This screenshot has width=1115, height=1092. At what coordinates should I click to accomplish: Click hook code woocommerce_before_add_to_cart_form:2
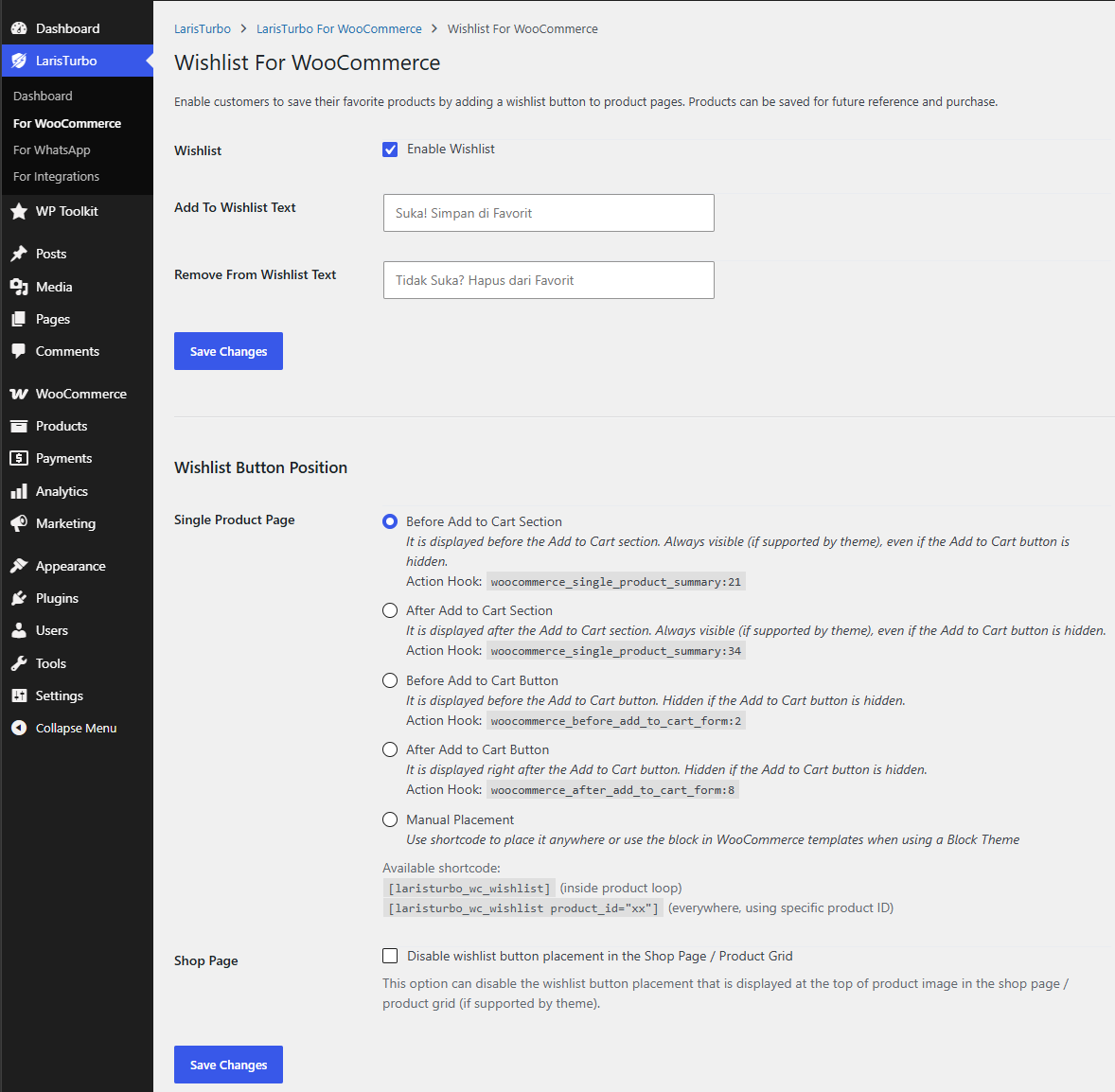(616, 721)
